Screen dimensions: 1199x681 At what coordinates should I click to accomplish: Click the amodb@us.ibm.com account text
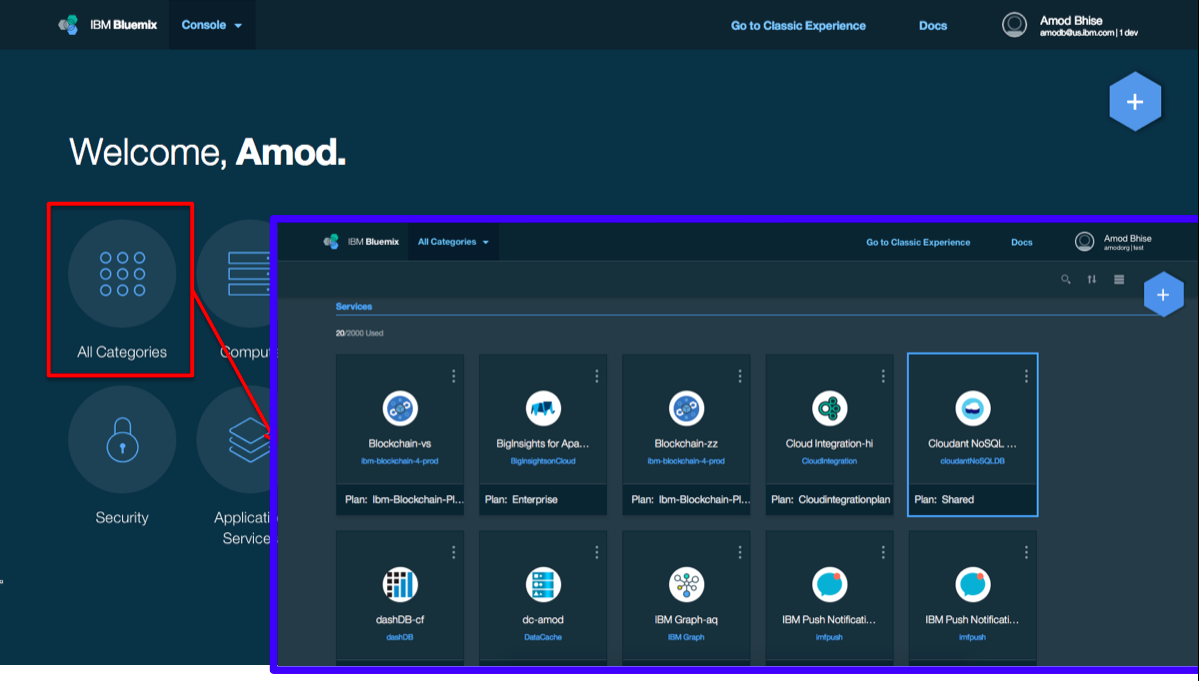[1077, 33]
